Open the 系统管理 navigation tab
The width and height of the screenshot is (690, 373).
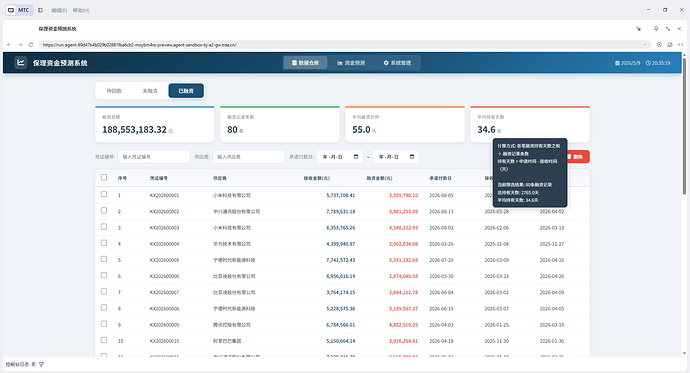(397, 63)
